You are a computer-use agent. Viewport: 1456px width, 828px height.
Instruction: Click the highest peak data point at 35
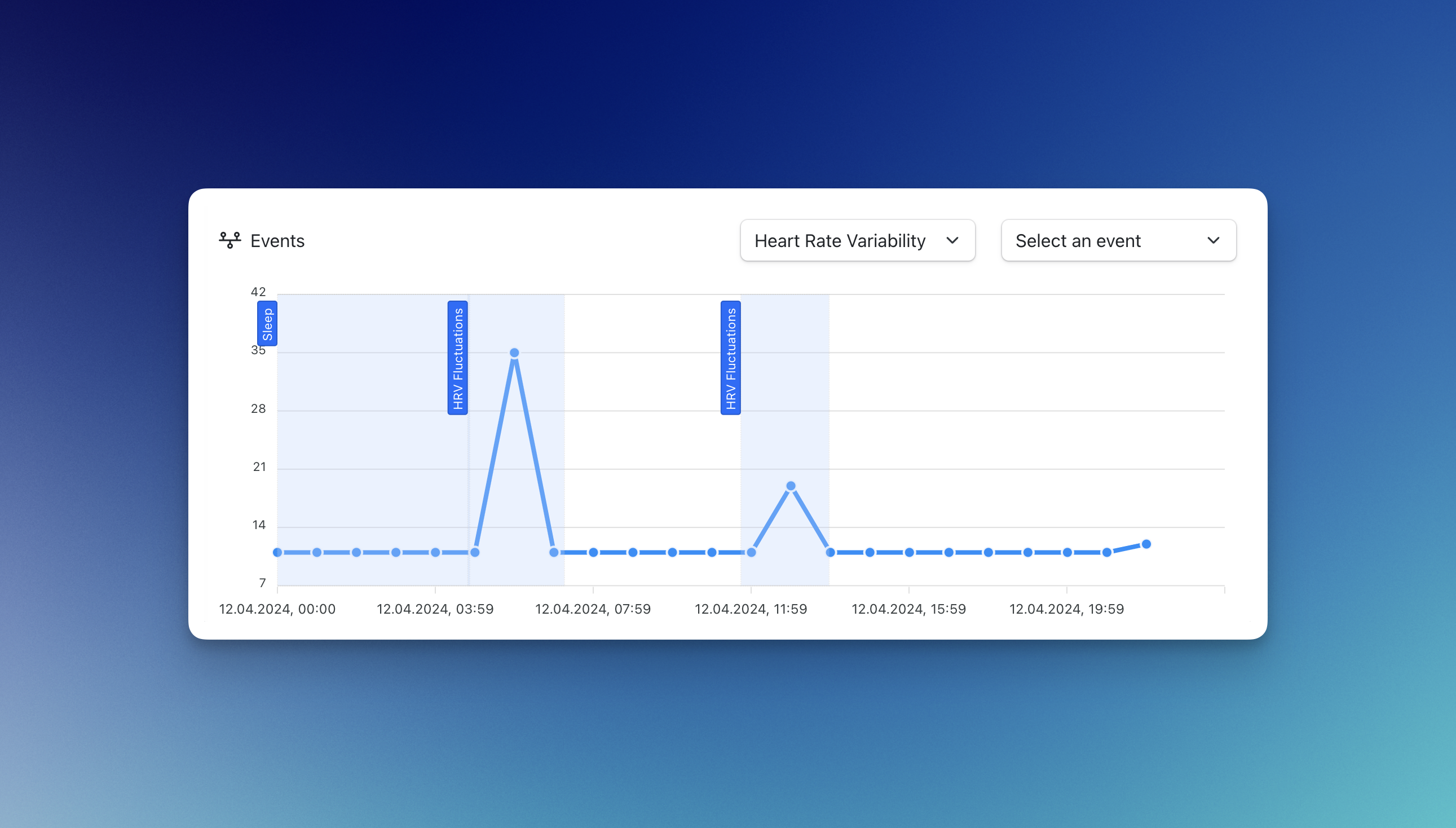point(514,353)
